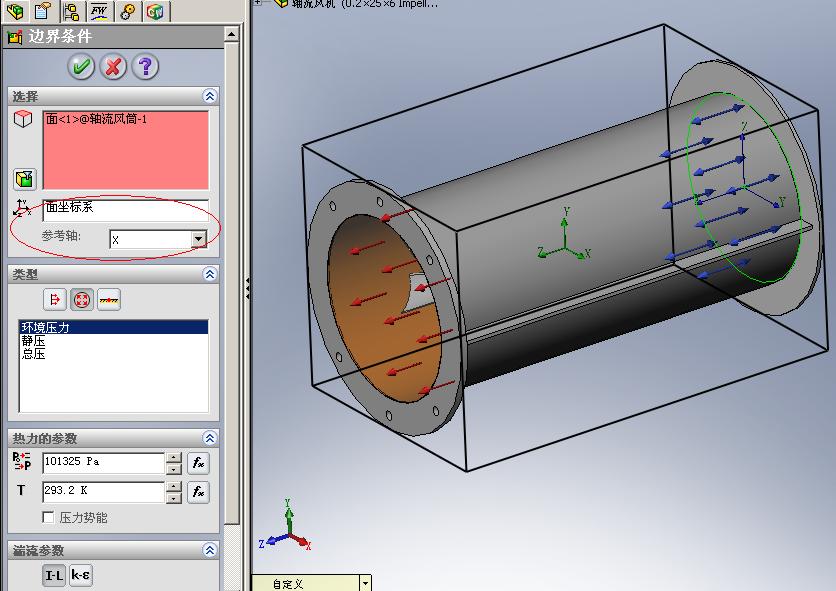This screenshot has height=591, width=836.
Task: Open the CW colored cube tab
Action: pyautogui.click(x=156, y=10)
